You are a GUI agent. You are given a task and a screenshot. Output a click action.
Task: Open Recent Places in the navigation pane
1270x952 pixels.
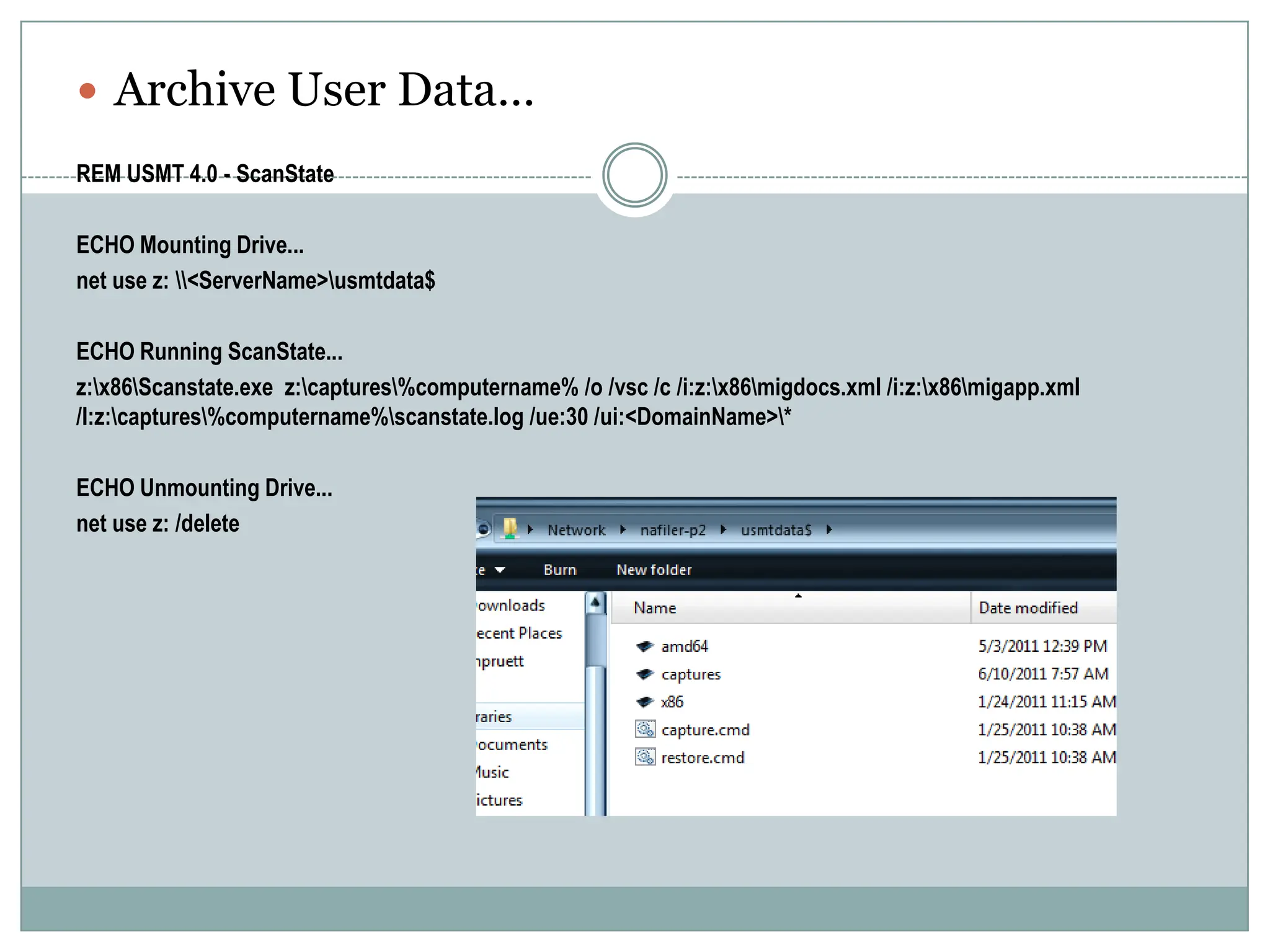click(x=519, y=633)
